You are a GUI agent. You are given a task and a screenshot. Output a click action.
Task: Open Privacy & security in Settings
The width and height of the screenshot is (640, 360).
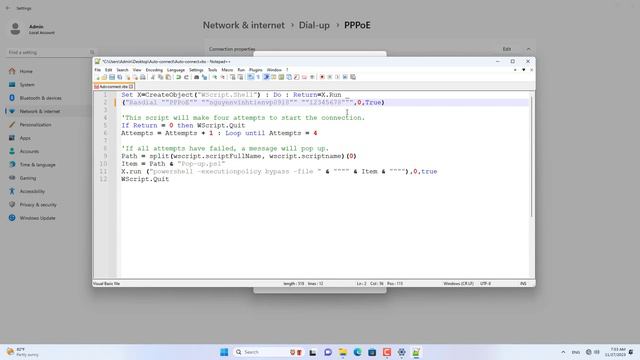(x=38, y=204)
